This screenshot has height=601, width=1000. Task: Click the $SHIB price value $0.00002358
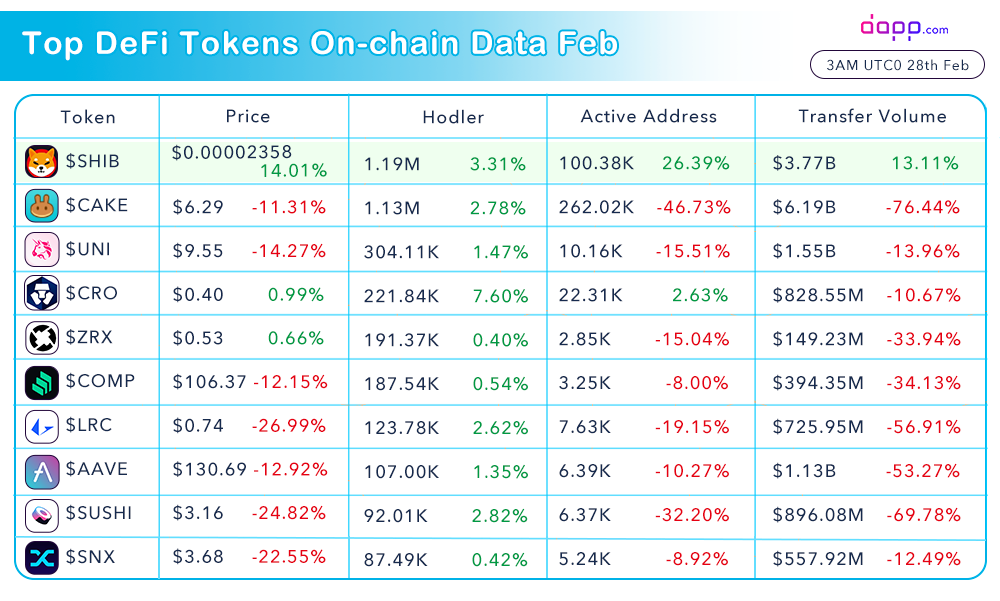(232, 152)
